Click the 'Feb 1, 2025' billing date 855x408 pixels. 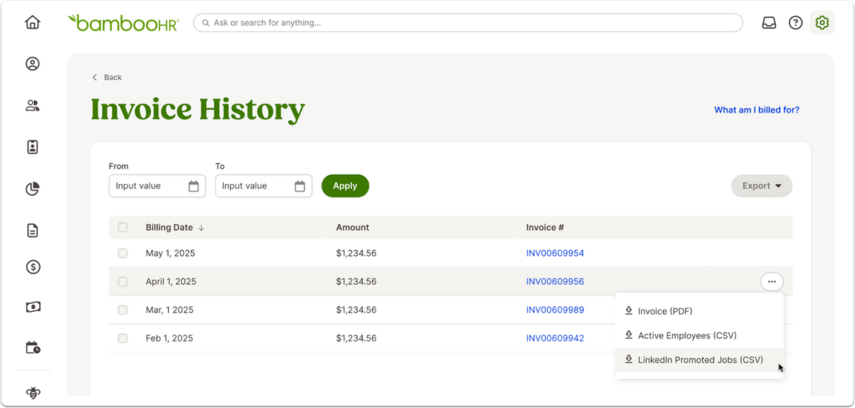pos(170,338)
